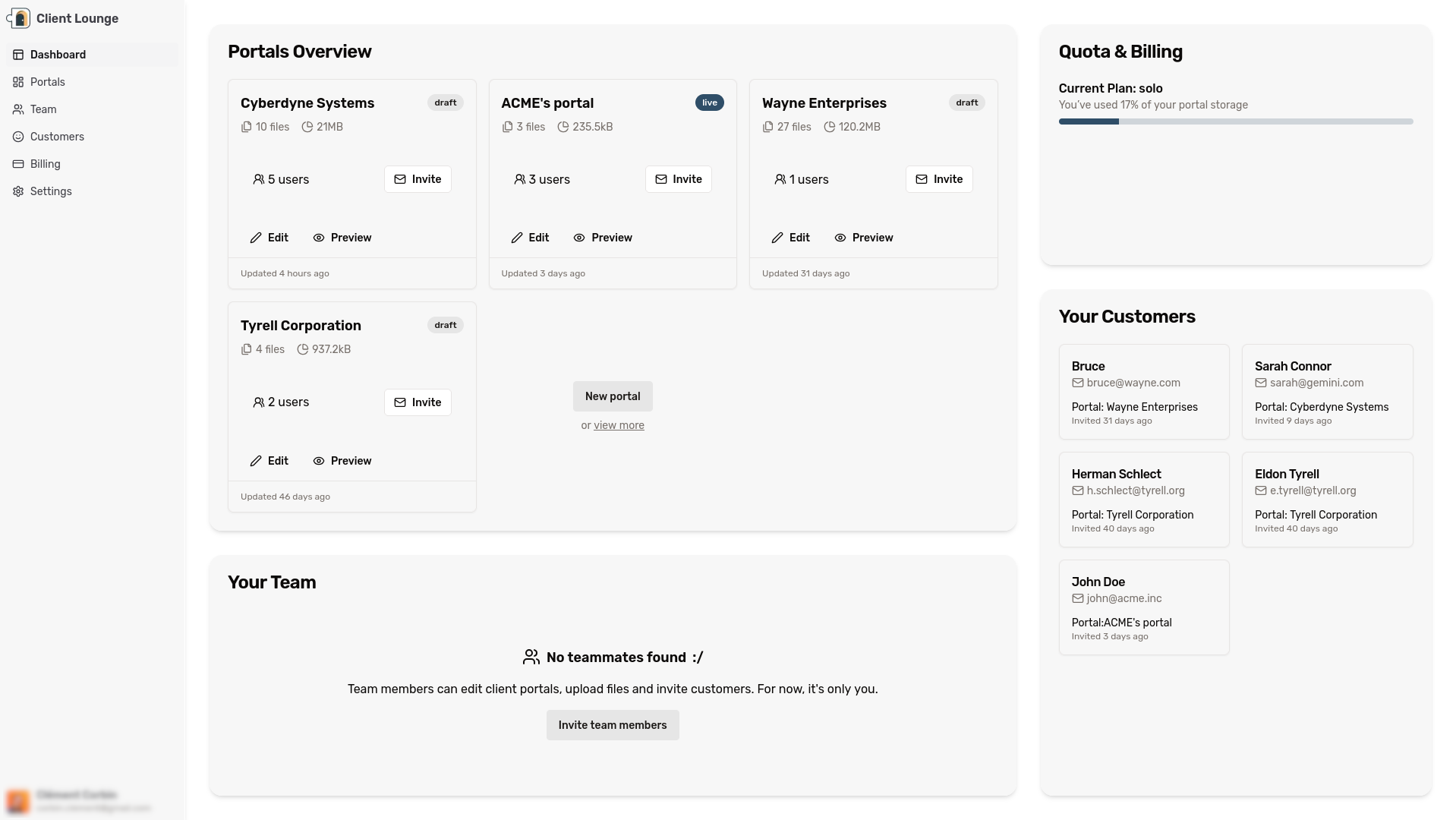Open the 'view more' link under New portal
Image resolution: width=1456 pixels, height=820 pixels.
[619, 425]
